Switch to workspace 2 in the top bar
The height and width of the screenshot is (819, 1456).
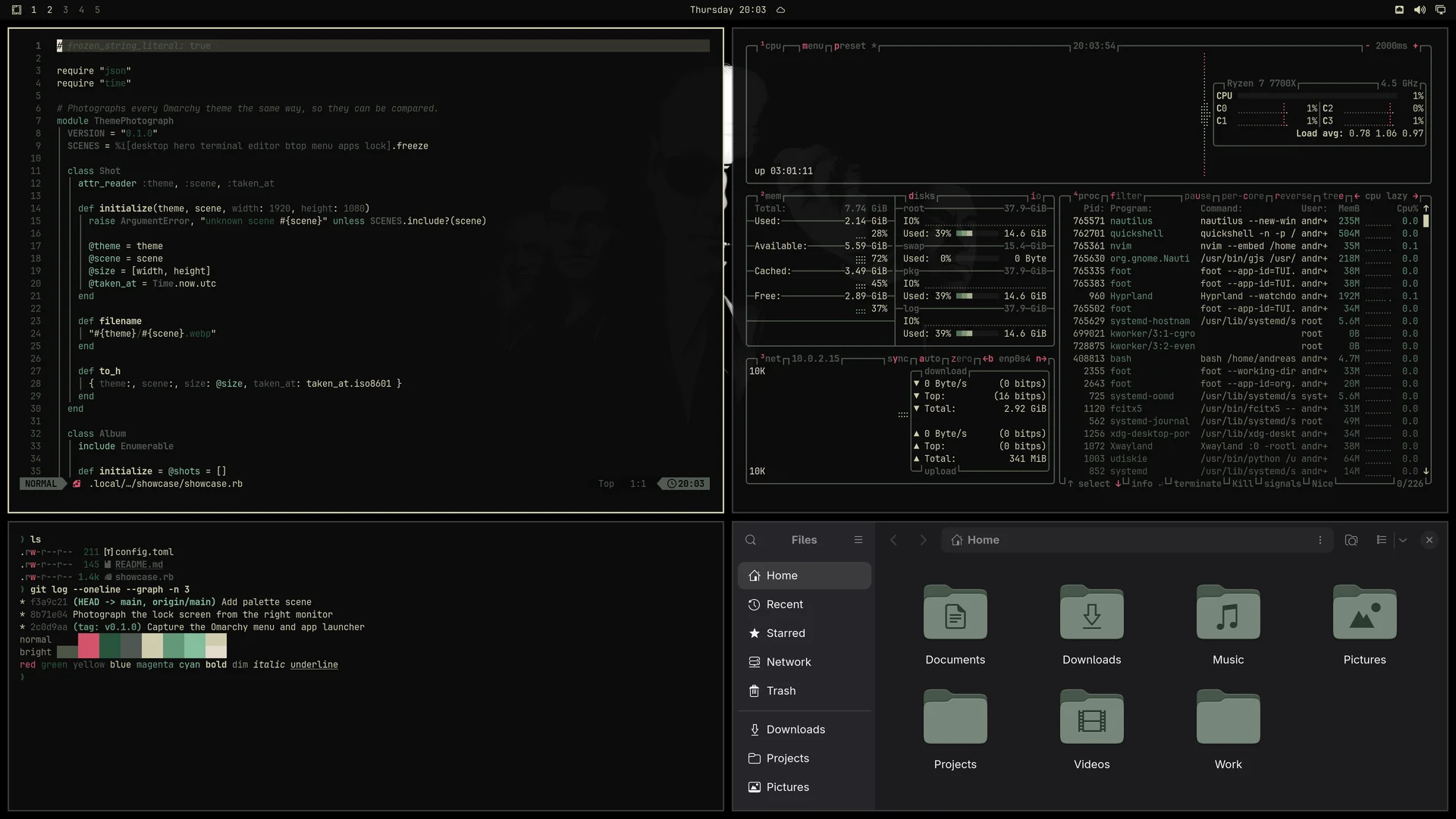[x=49, y=10]
